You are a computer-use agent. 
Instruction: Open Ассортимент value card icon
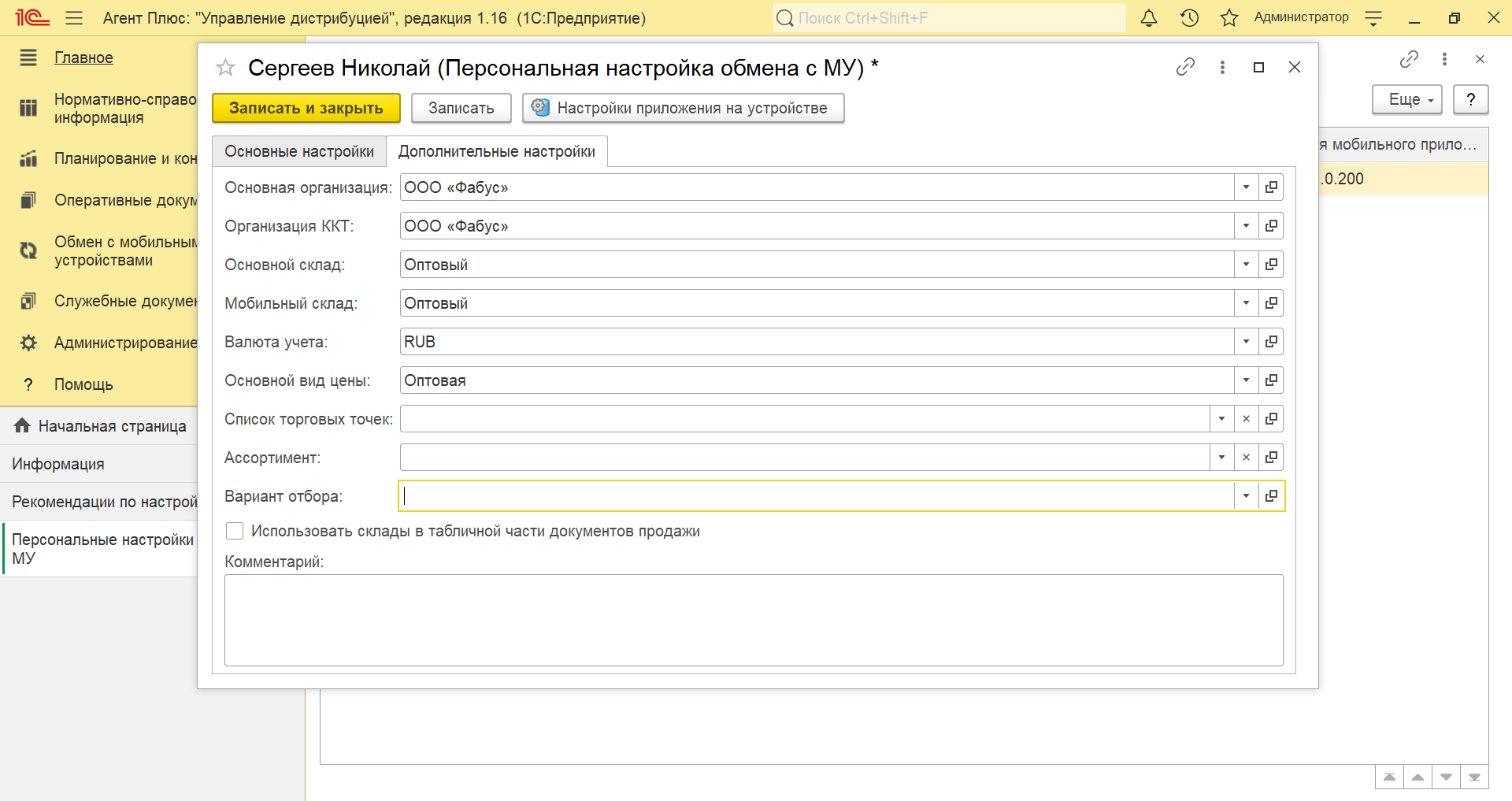tap(1271, 458)
